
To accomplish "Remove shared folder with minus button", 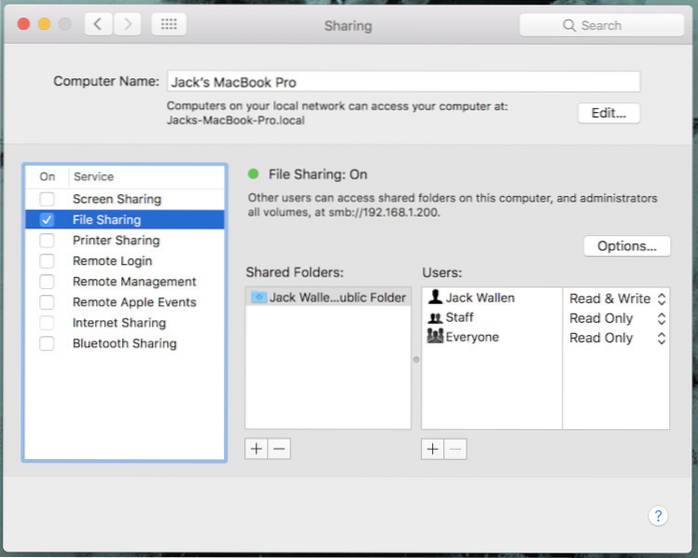I will tap(279, 449).
